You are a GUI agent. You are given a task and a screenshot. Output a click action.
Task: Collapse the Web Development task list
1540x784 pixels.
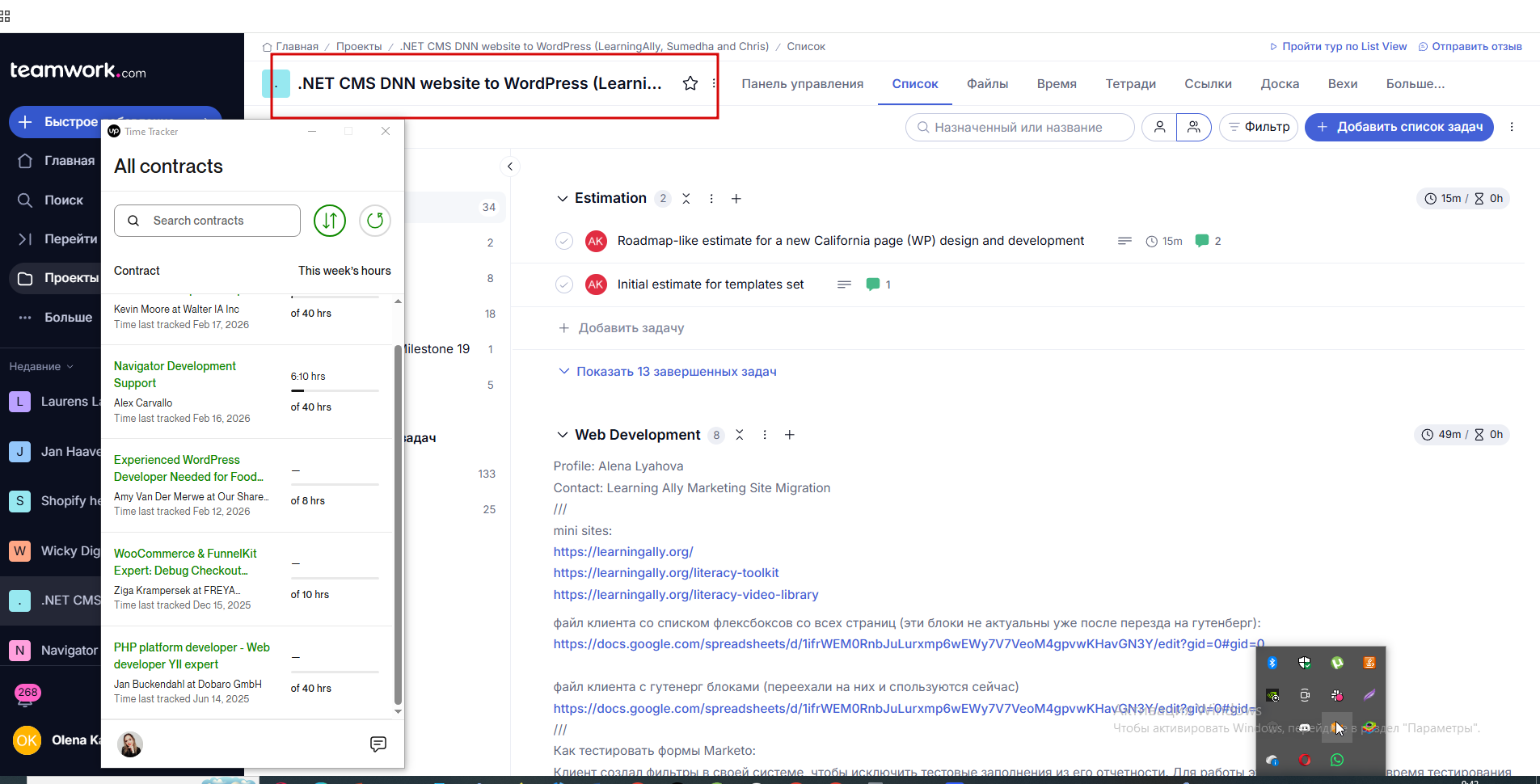tap(563, 435)
